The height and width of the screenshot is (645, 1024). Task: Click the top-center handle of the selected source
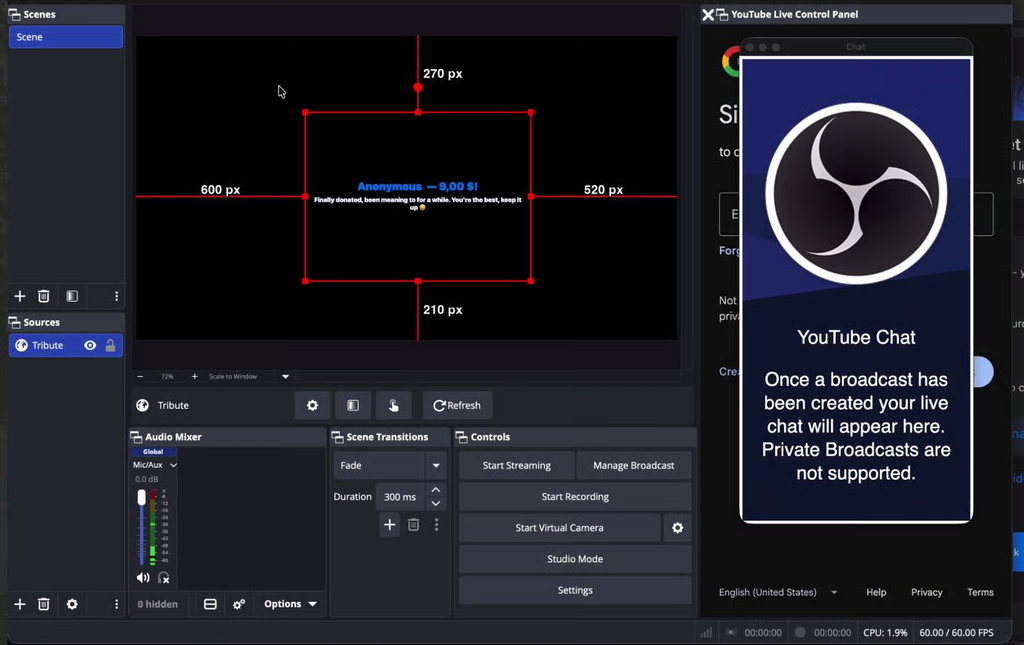(418, 112)
